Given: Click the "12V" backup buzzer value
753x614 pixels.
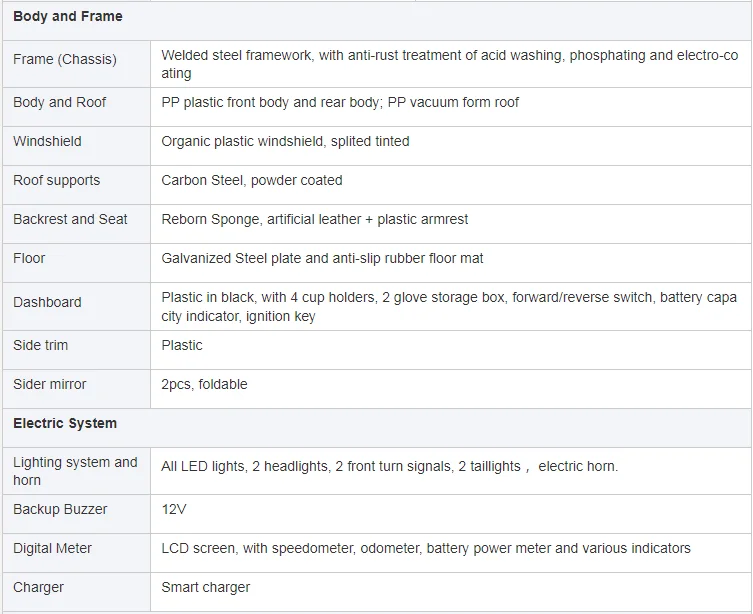Looking at the screenshot, I should 174,510.
